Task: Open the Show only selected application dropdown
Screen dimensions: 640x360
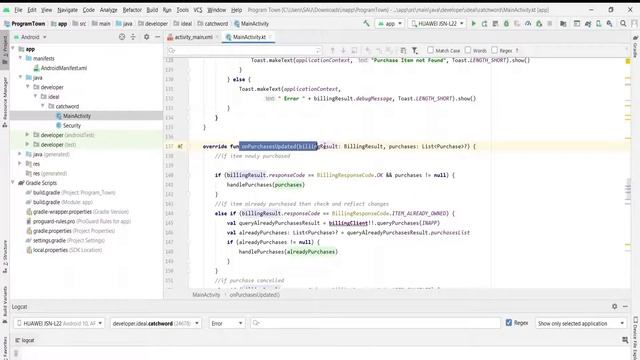Action: [580, 323]
